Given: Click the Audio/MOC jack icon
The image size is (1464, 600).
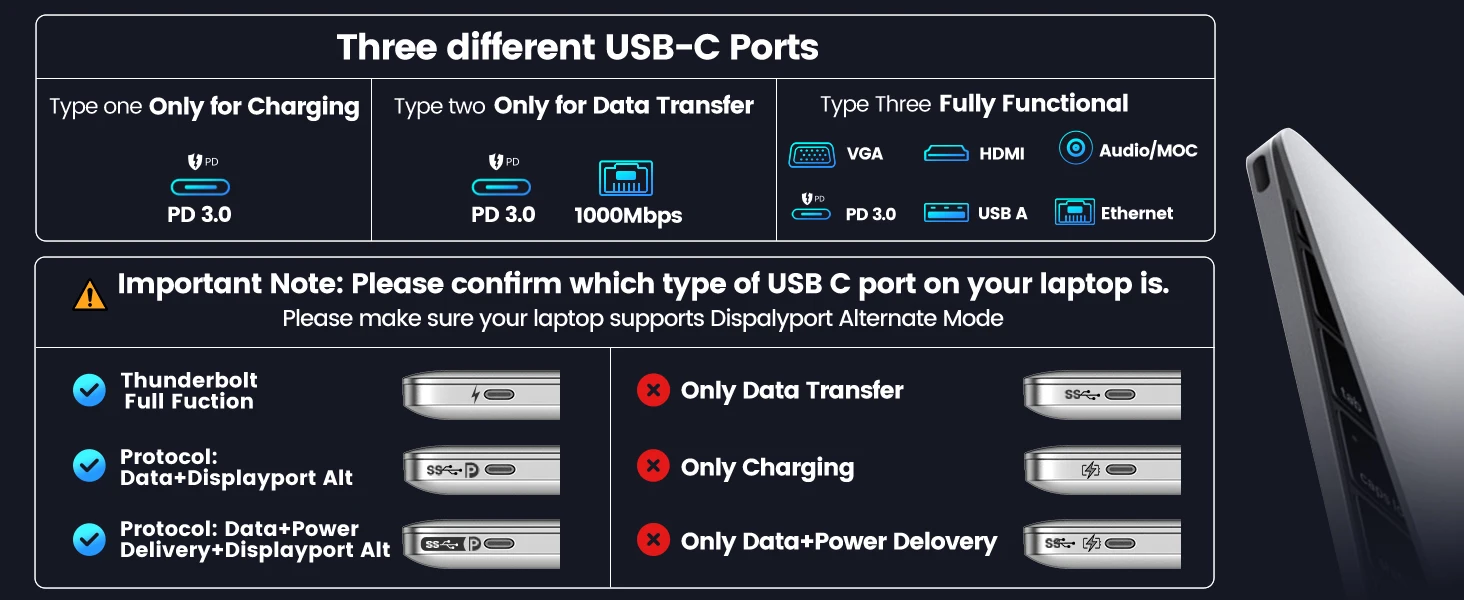Looking at the screenshot, I should (x=1075, y=150).
